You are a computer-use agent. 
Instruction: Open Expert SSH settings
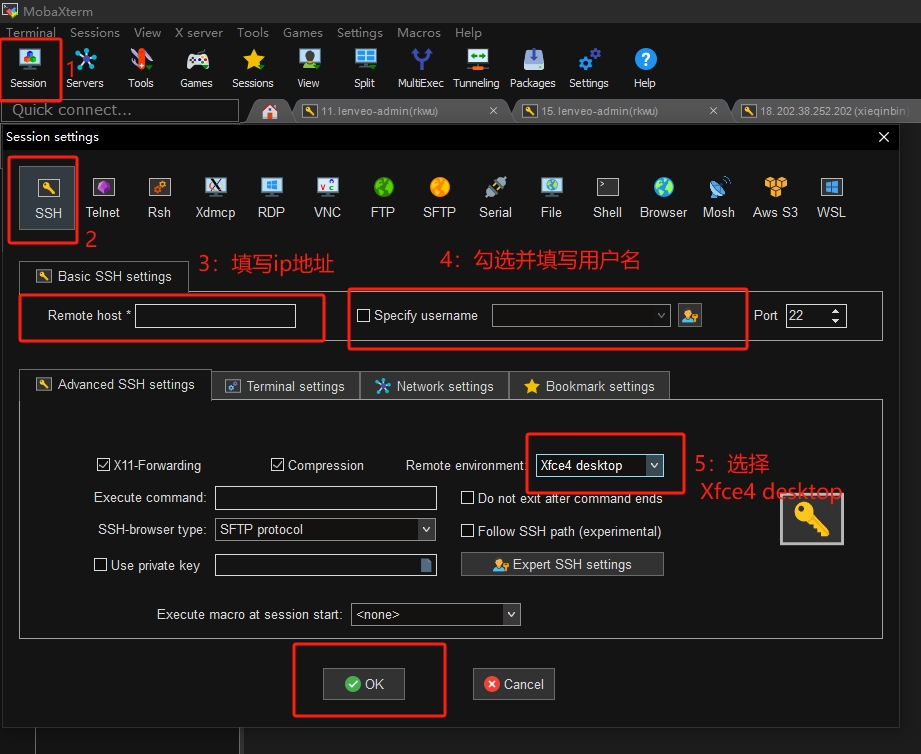point(562,564)
